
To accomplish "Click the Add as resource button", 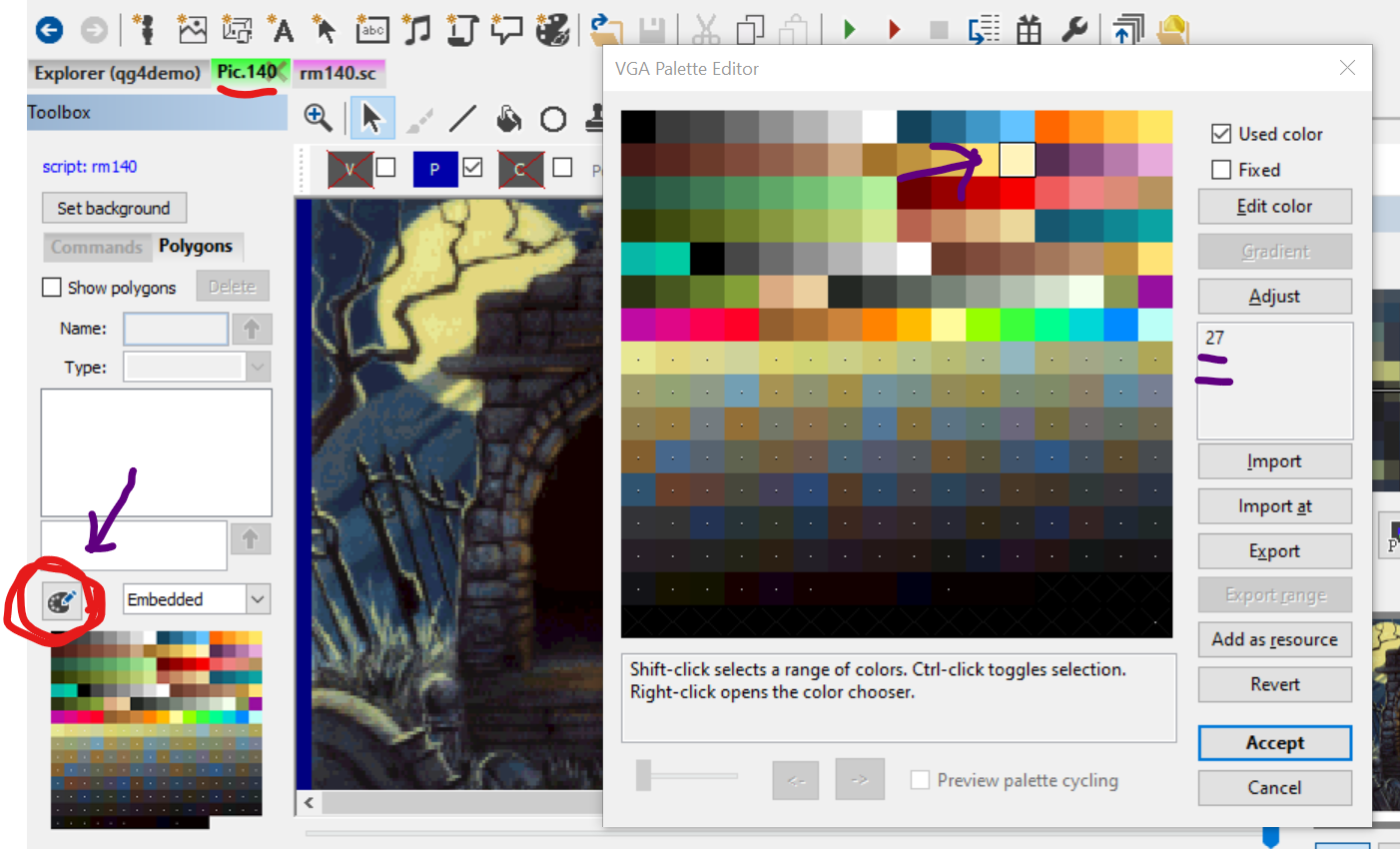I will pyautogui.click(x=1275, y=640).
